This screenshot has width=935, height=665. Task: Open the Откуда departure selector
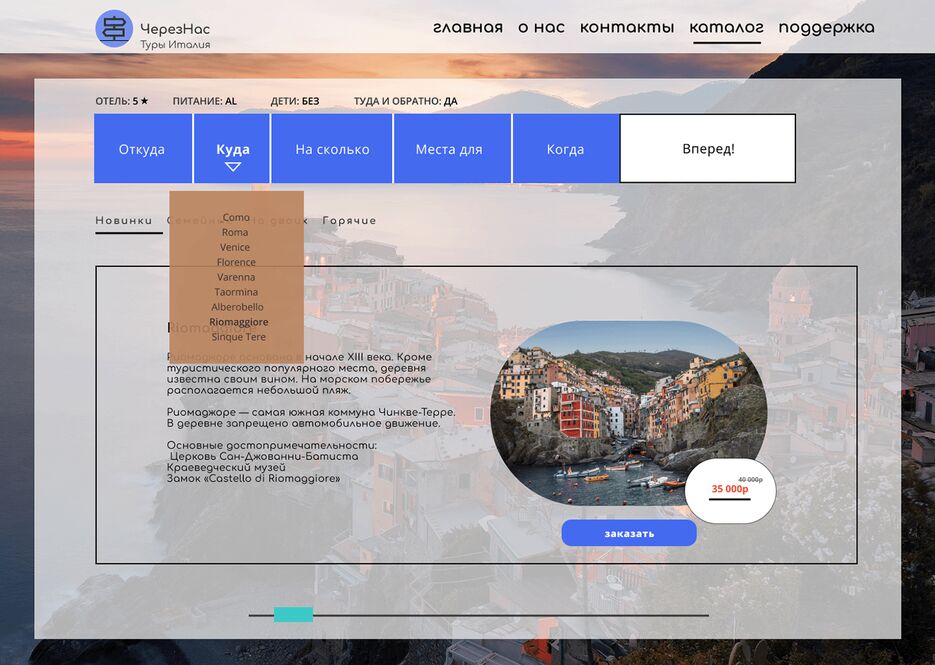click(143, 149)
